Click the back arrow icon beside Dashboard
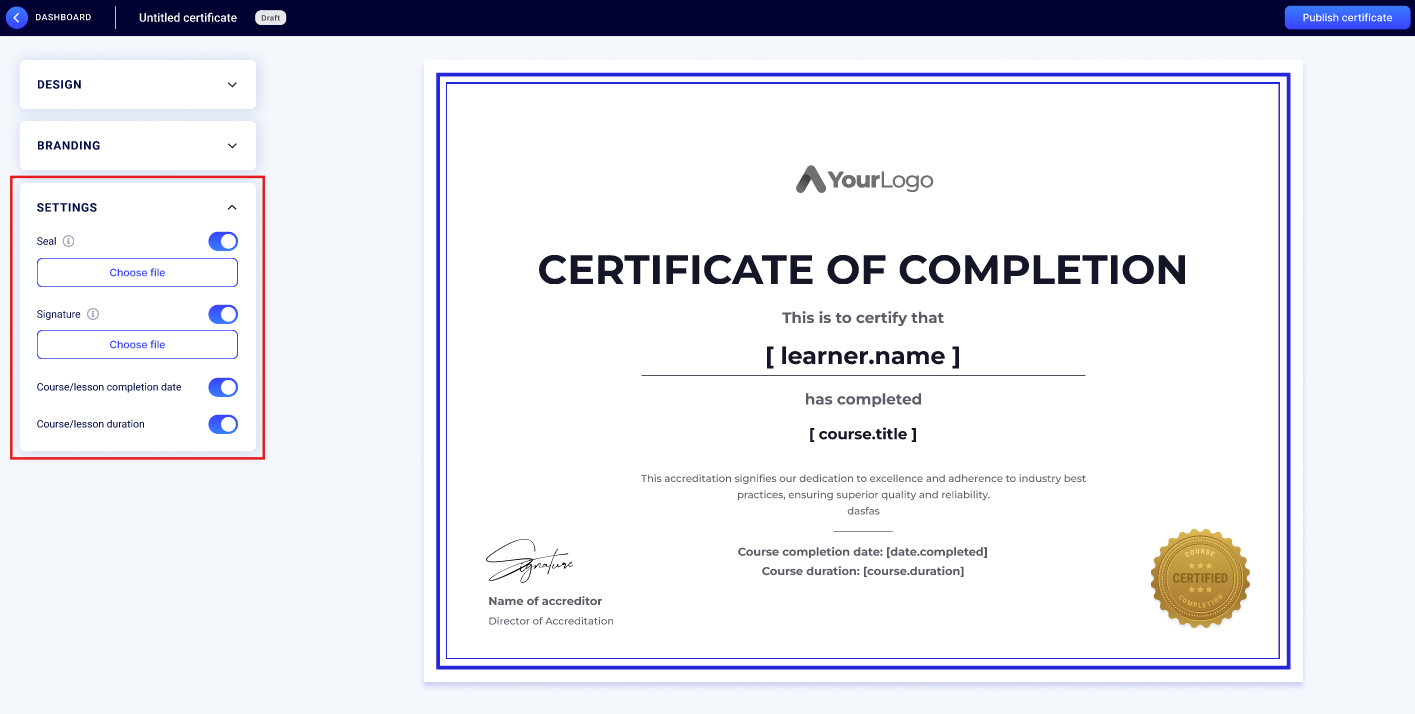 pyautogui.click(x=16, y=17)
